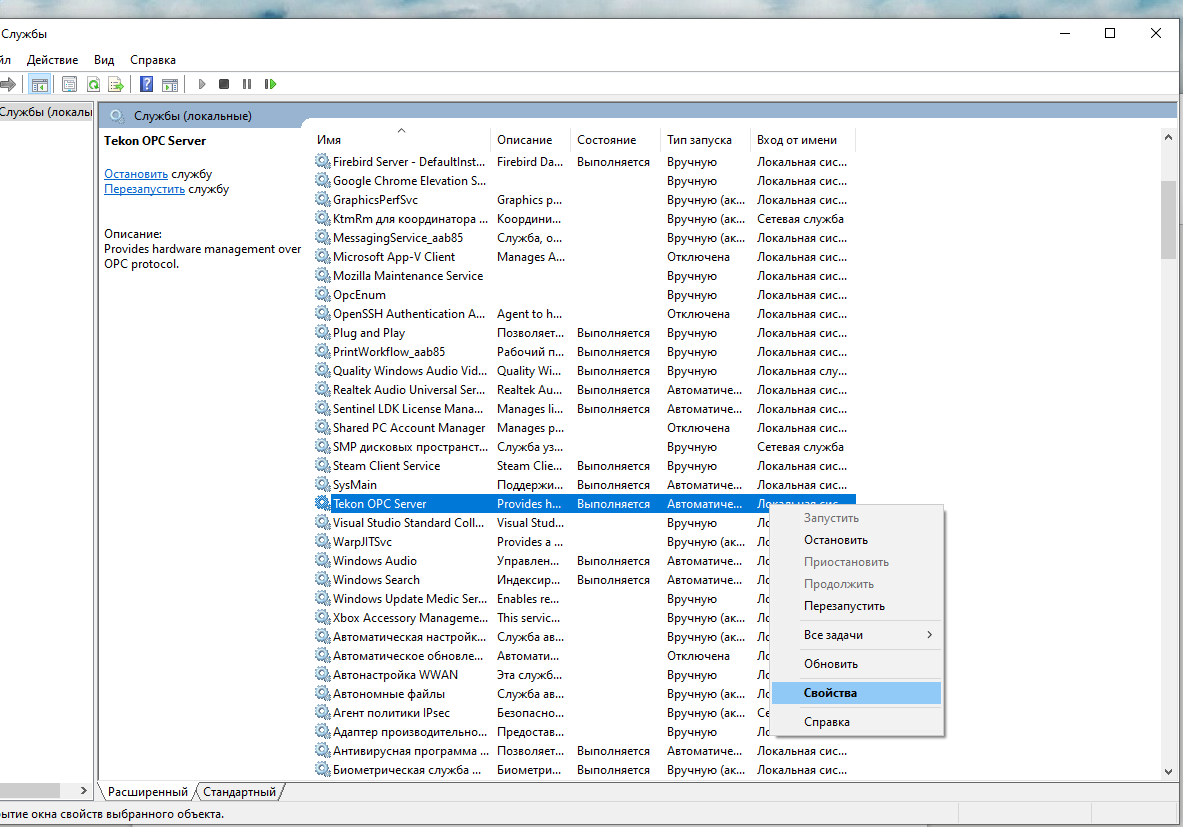Click the vertical scrollbar down arrow
This screenshot has width=1183, height=827.
1168,771
